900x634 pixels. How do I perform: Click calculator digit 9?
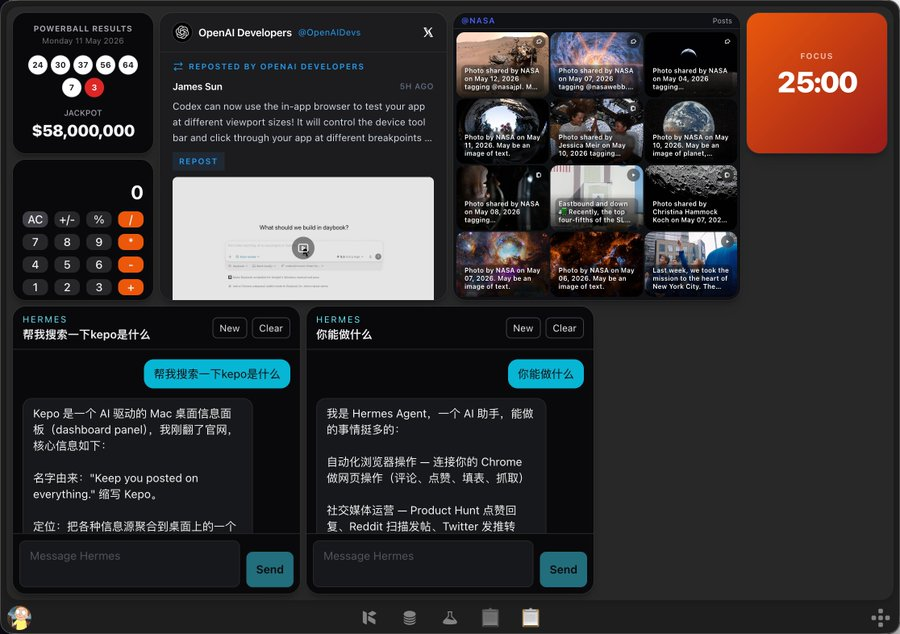pos(99,242)
